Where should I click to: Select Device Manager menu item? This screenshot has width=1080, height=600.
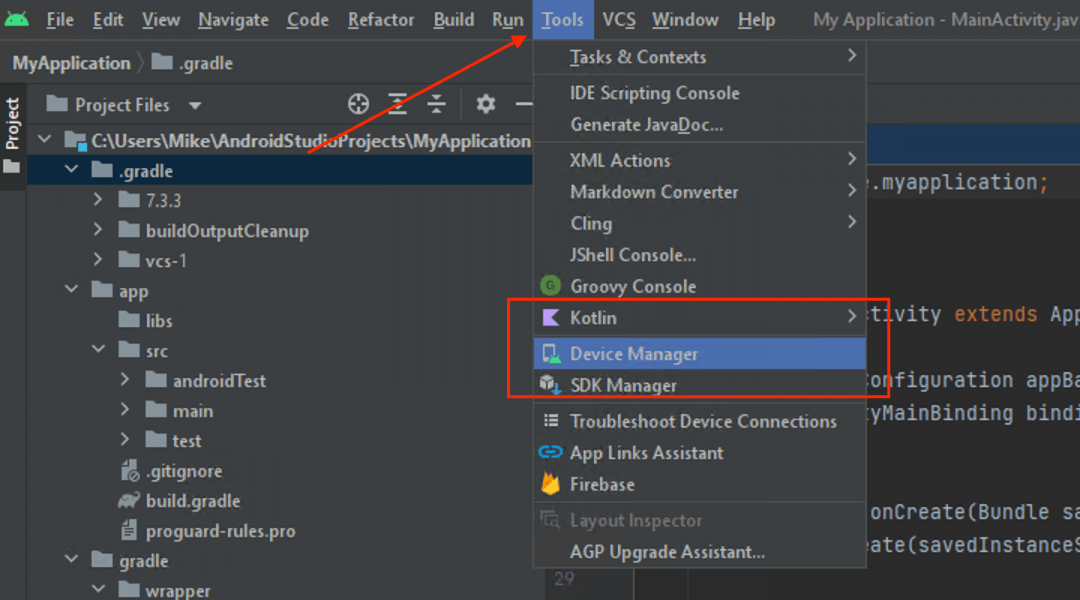click(634, 354)
